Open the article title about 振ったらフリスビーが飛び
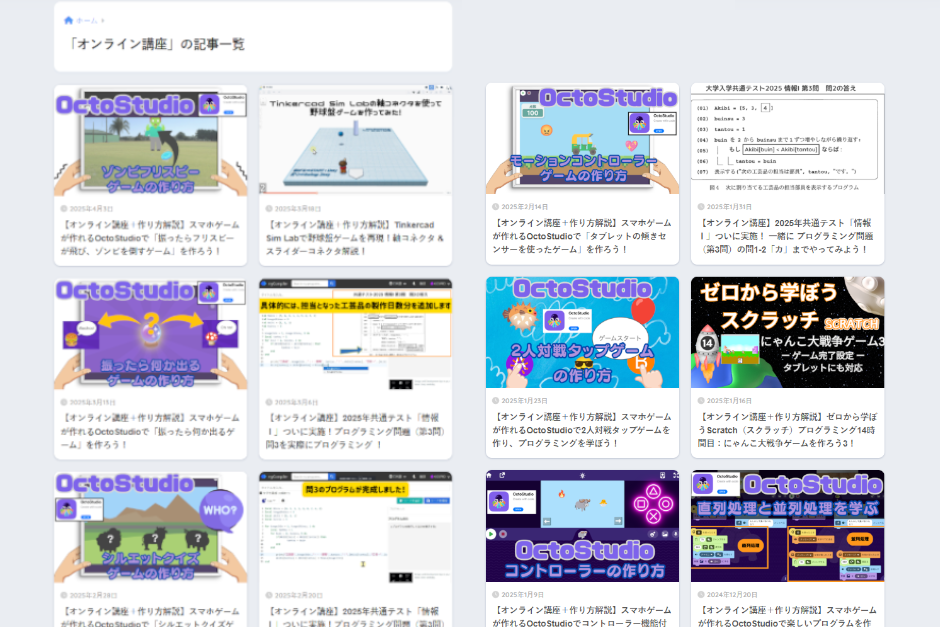Screen dimensions: 940x627 tap(150, 238)
